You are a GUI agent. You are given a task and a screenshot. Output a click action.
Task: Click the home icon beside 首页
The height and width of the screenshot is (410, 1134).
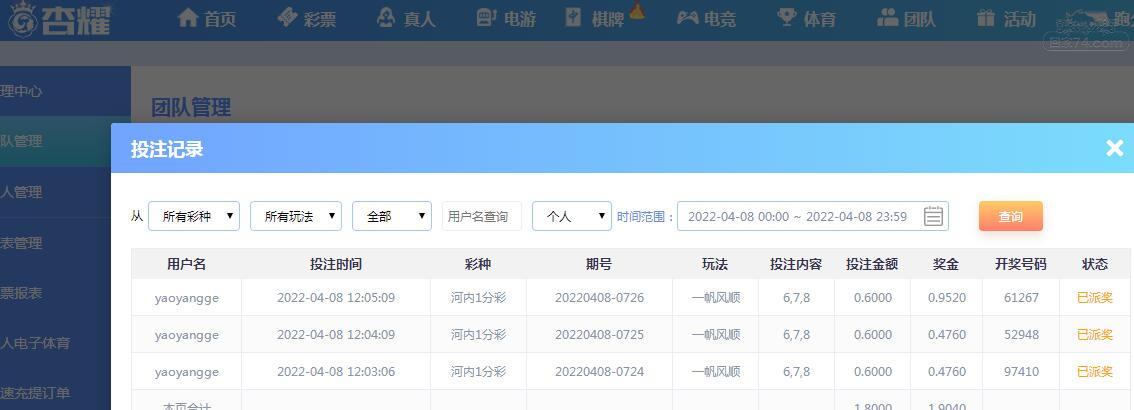tap(188, 17)
